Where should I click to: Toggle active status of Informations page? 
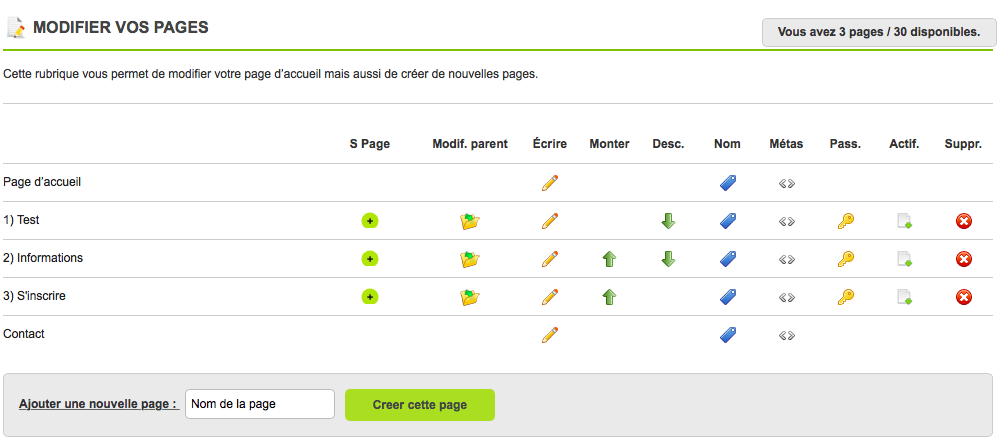pos(904,259)
